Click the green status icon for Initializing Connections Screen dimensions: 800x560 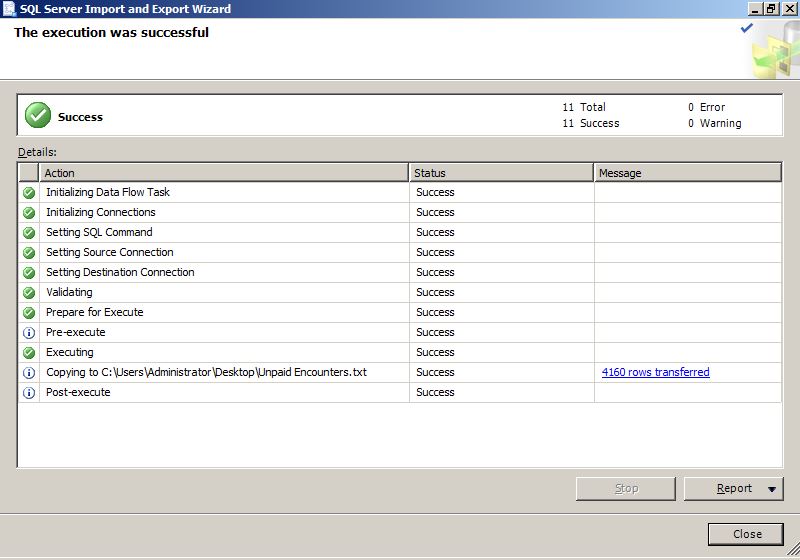(x=29, y=213)
